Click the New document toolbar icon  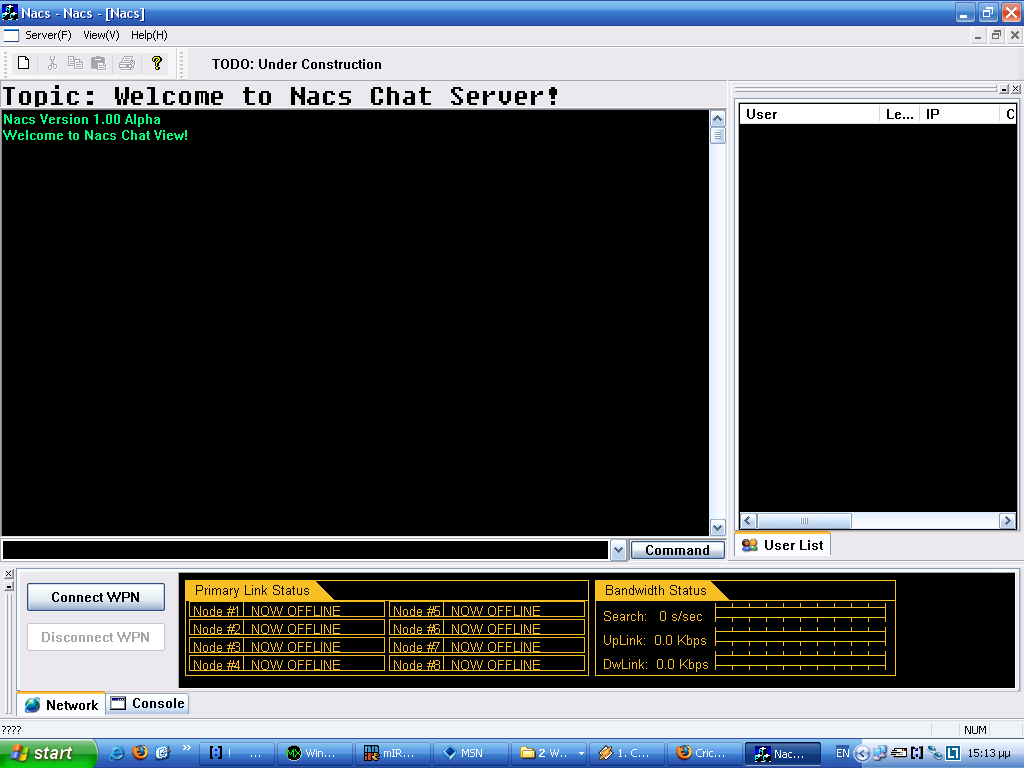tap(23, 64)
